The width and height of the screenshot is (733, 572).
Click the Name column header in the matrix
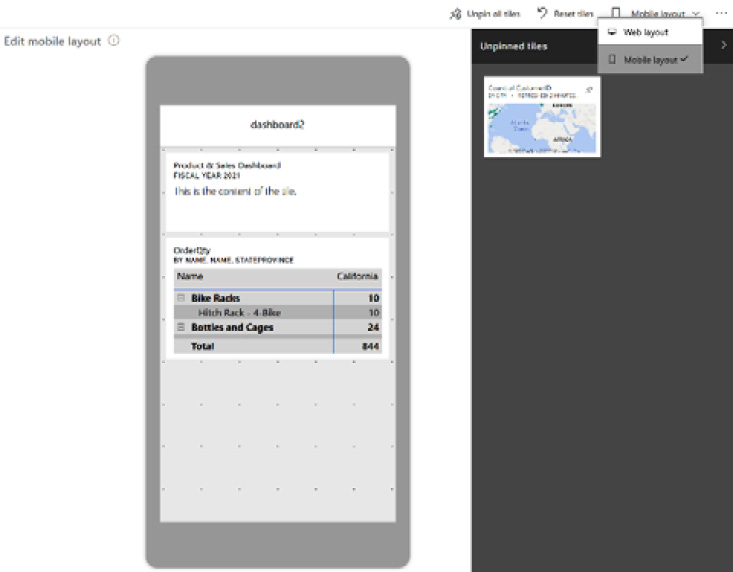(190, 276)
